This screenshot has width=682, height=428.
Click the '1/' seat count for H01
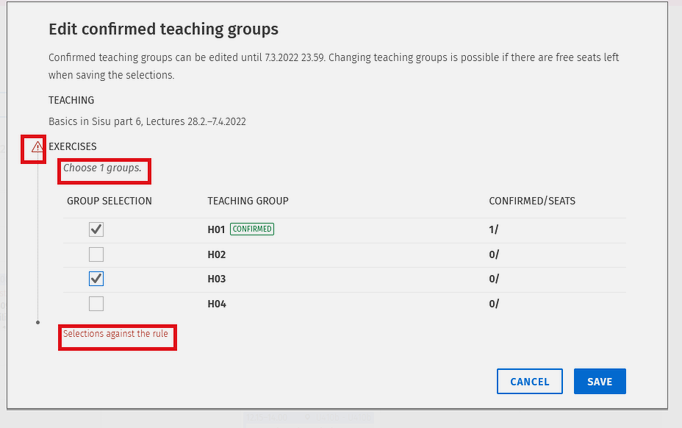coord(494,229)
